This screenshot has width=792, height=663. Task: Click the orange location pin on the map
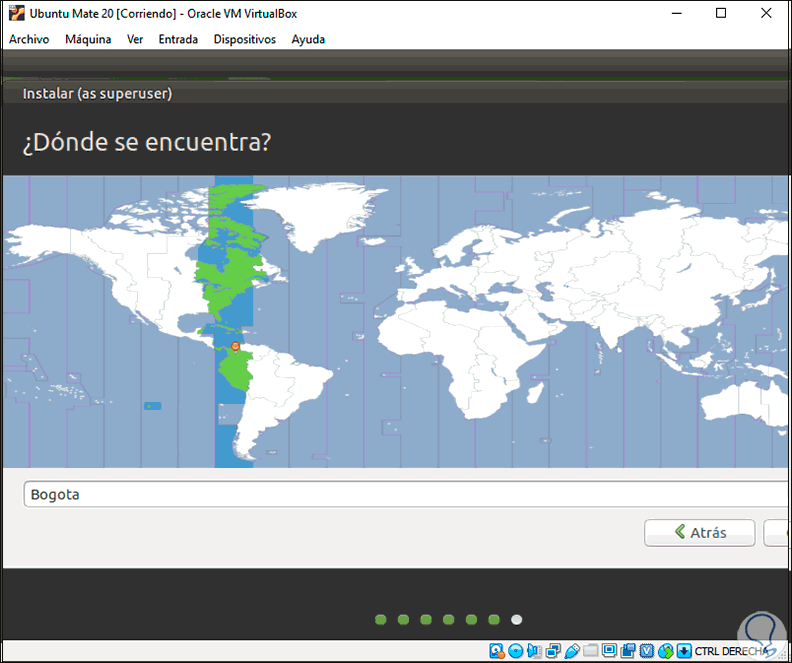click(x=235, y=346)
